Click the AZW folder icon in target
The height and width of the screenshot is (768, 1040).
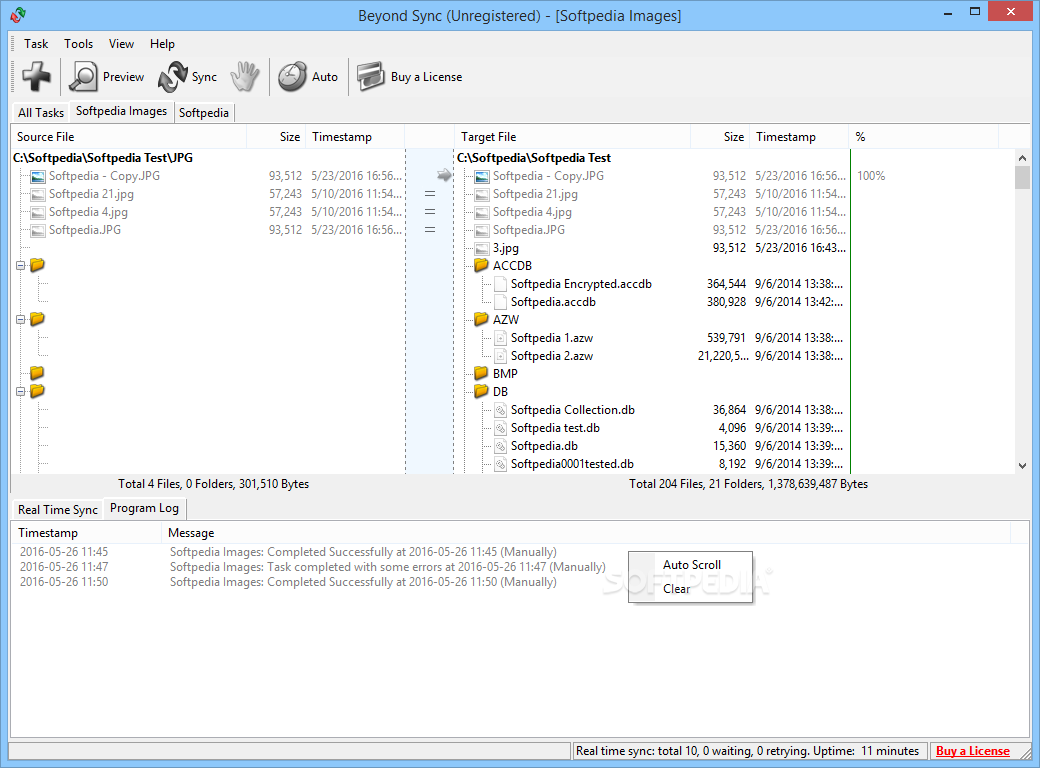point(482,319)
